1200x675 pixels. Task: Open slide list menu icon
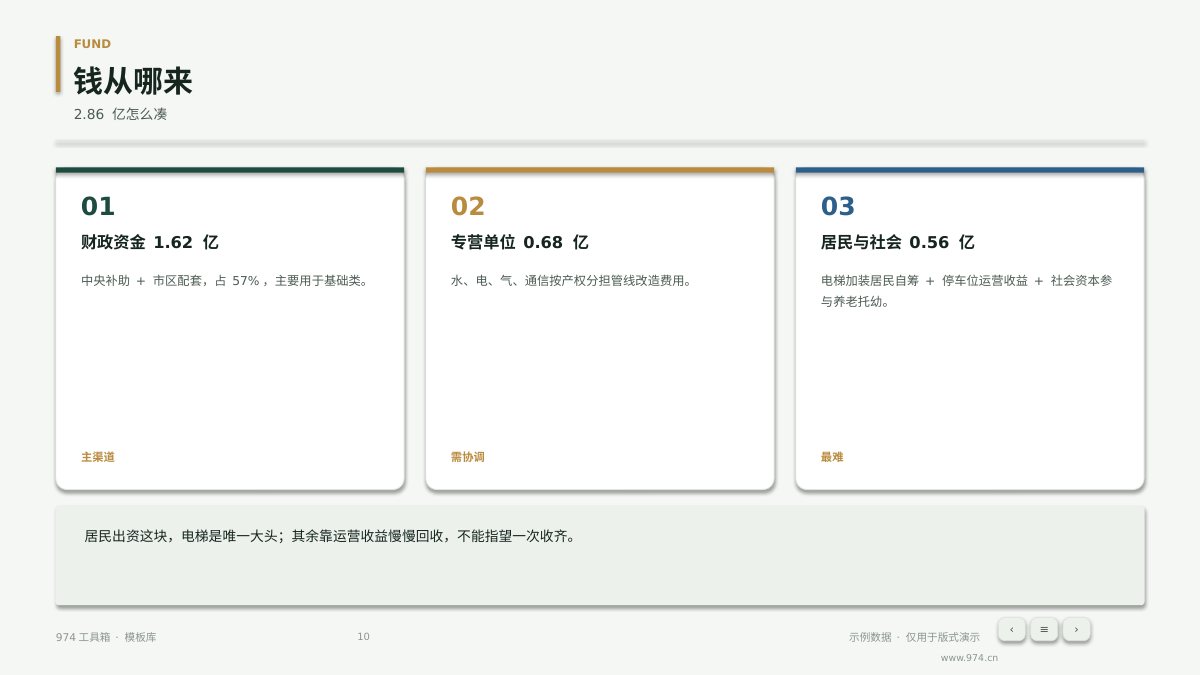tap(1044, 629)
